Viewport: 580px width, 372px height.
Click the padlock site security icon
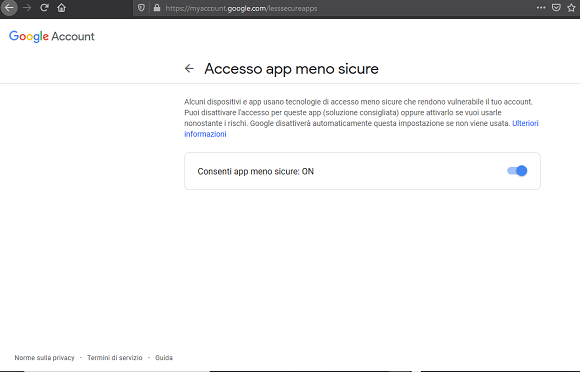[157, 8]
